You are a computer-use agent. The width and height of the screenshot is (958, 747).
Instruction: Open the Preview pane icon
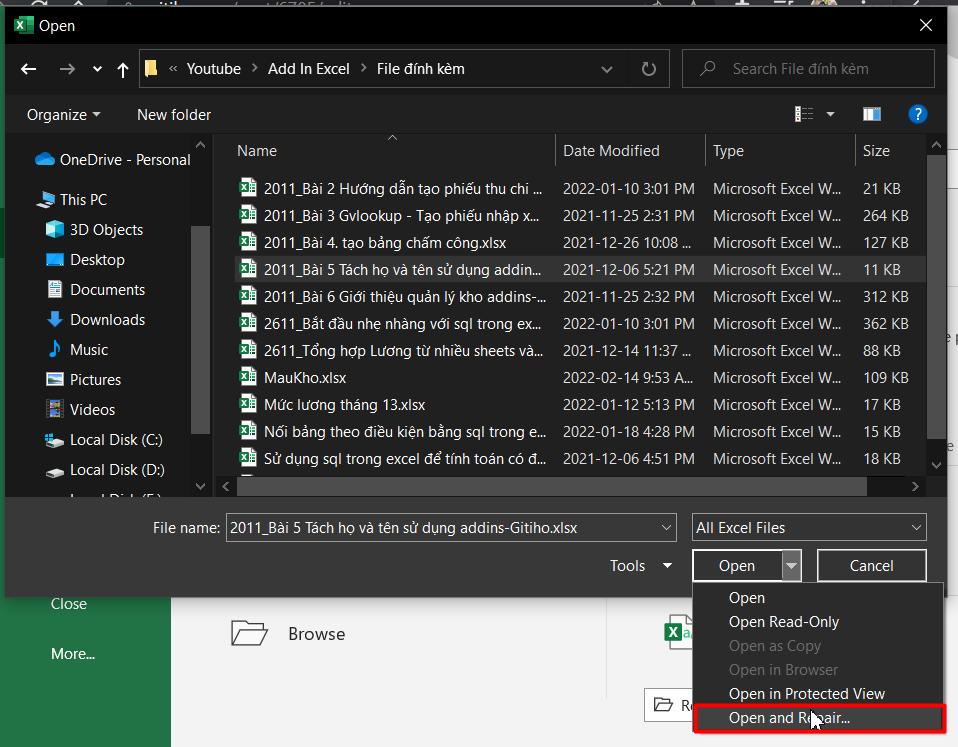click(x=871, y=114)
